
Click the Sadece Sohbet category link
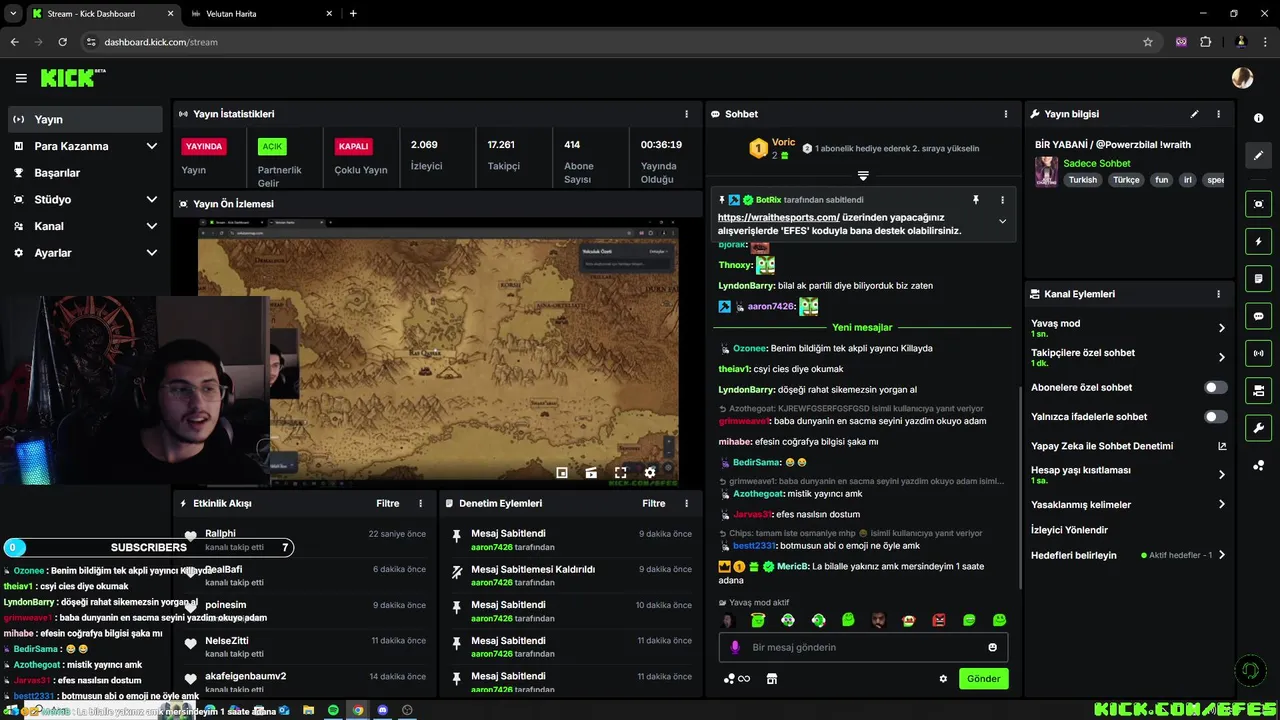(x=1097, y=163)
